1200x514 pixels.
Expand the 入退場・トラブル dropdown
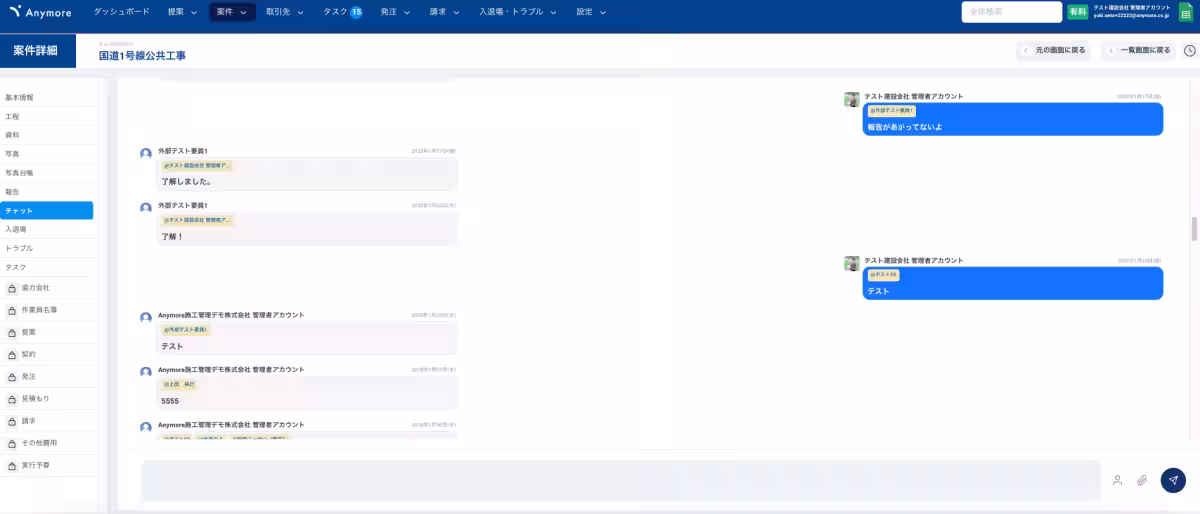tap(518, 12)
